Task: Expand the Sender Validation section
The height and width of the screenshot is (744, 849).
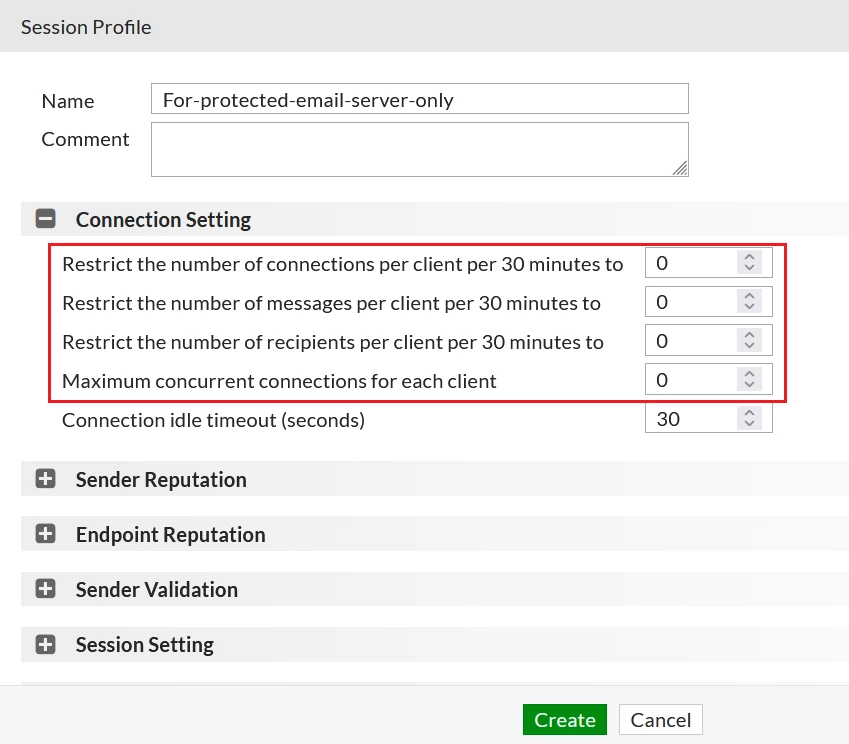Action: point(45,589)
